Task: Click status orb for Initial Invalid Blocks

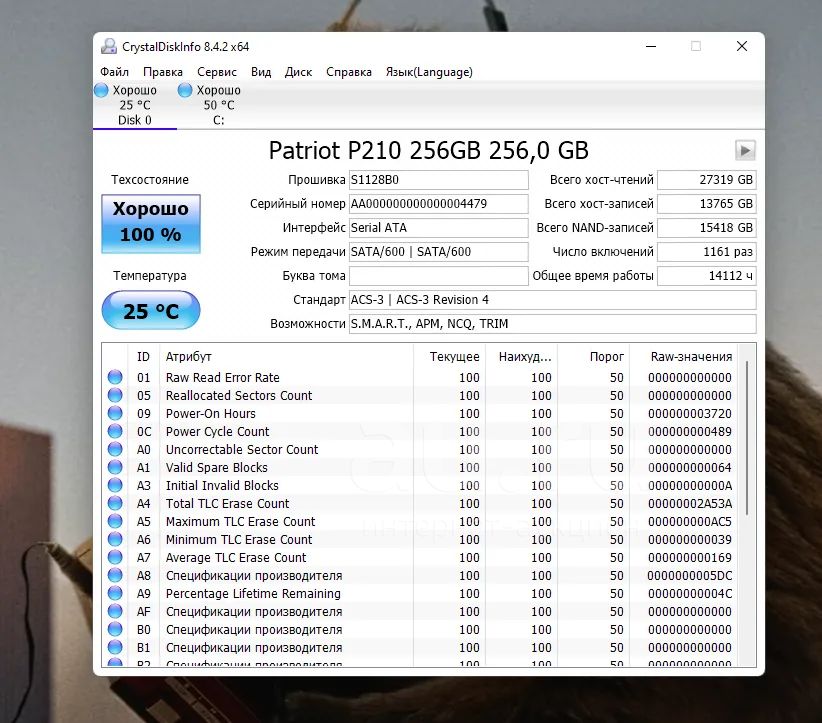Action: [x=115, y=485]
